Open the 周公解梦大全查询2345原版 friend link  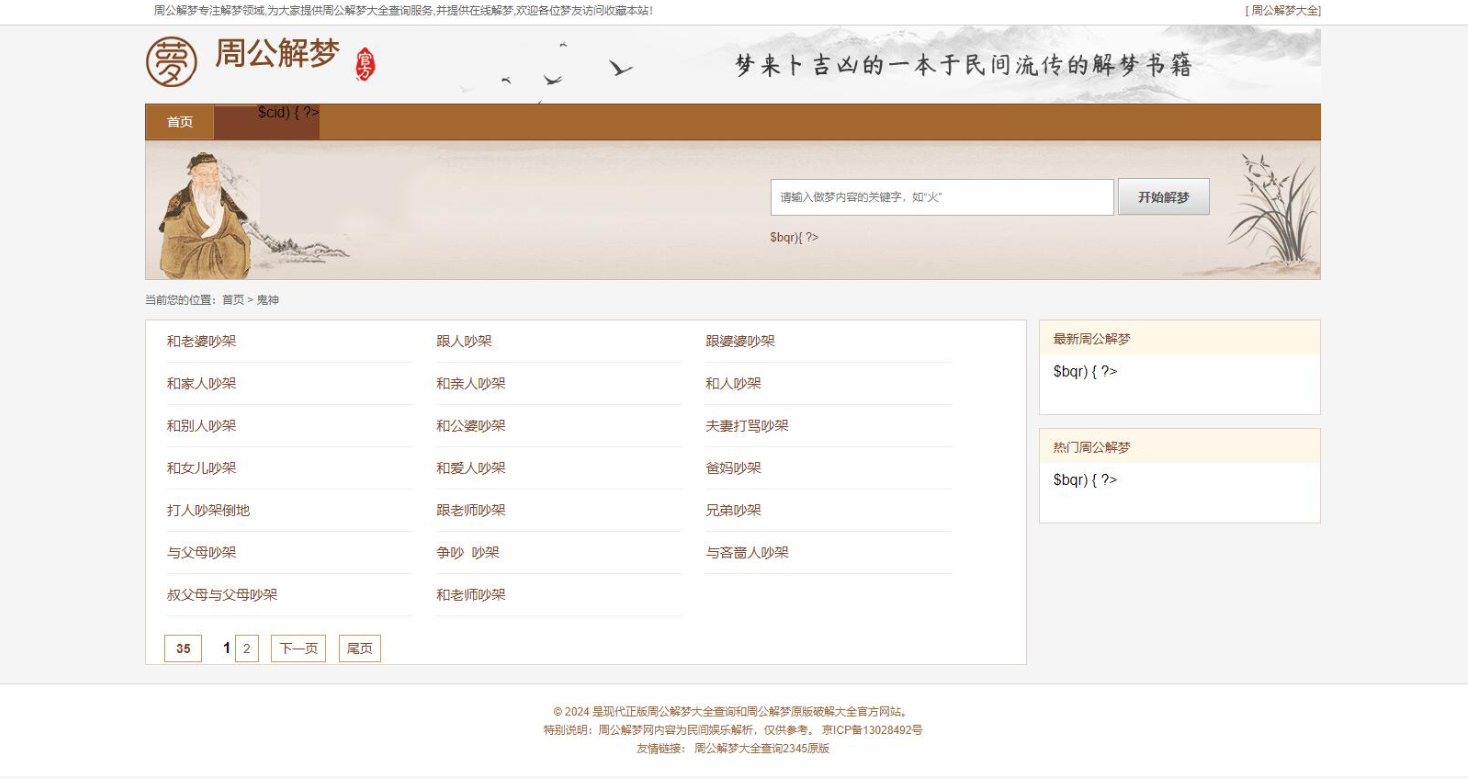[x=762, y=748]
